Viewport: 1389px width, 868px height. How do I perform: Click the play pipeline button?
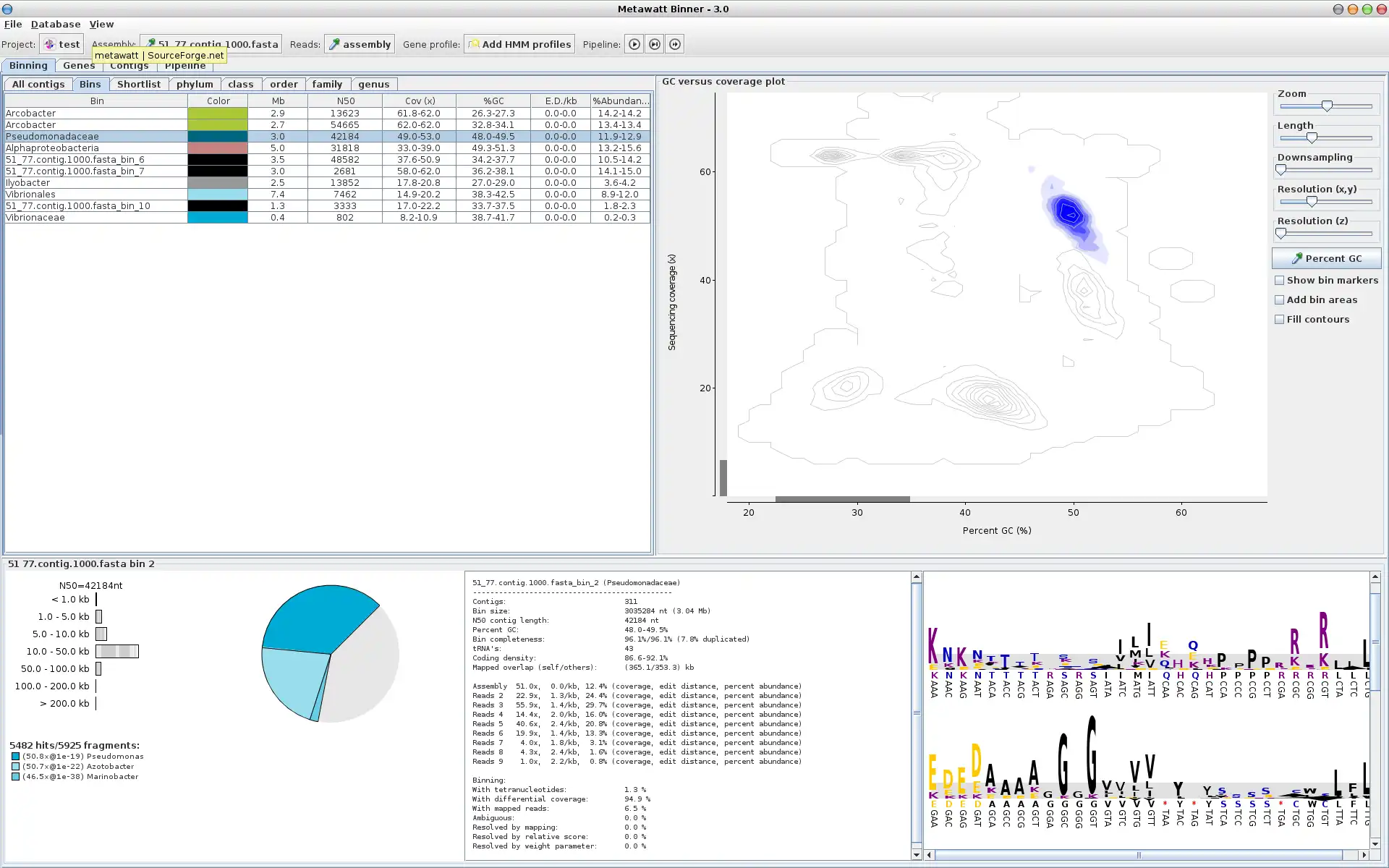634,44
